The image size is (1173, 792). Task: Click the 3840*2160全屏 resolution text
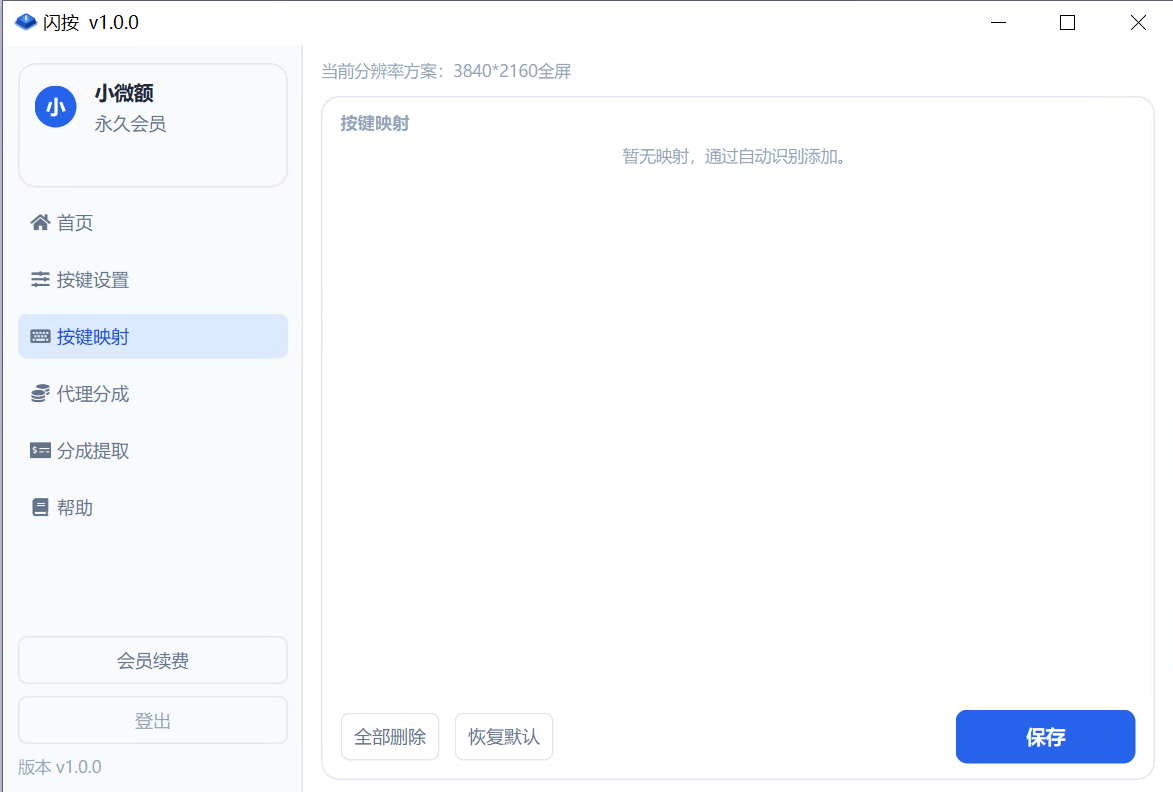click(512, 71)
